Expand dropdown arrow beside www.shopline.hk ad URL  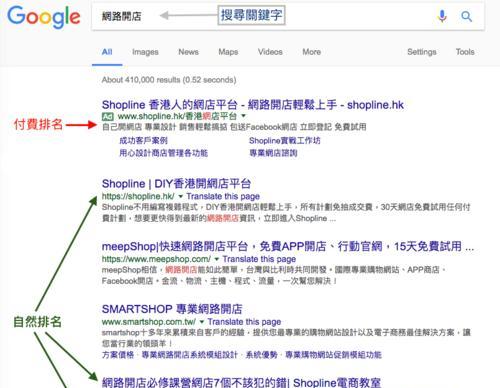point(244,116)
